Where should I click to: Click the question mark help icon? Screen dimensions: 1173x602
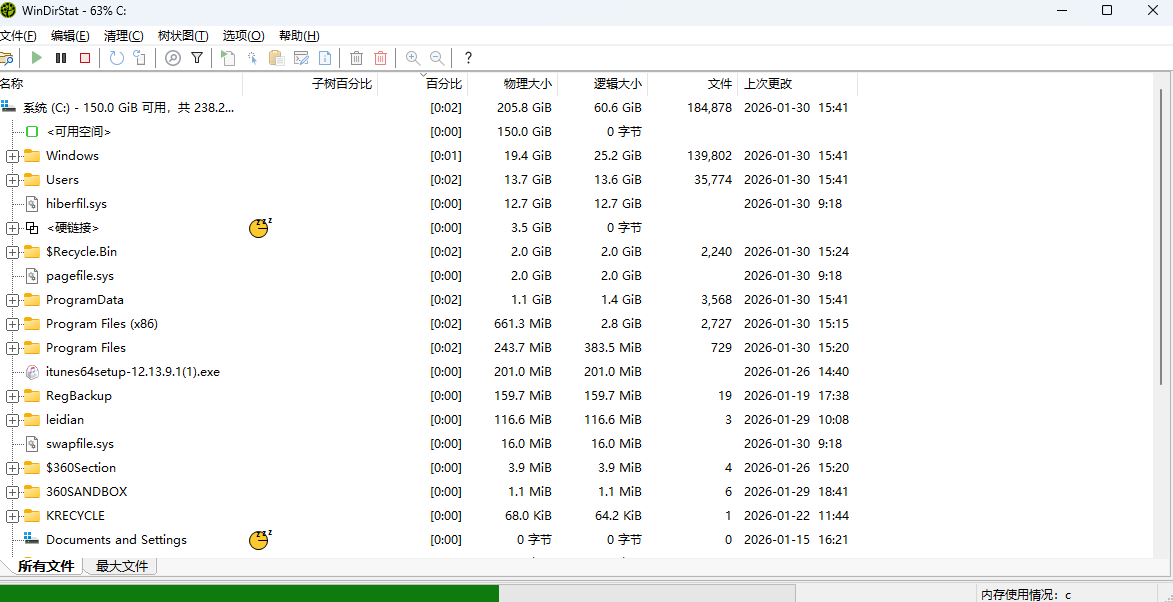click(x=468, y=58)
